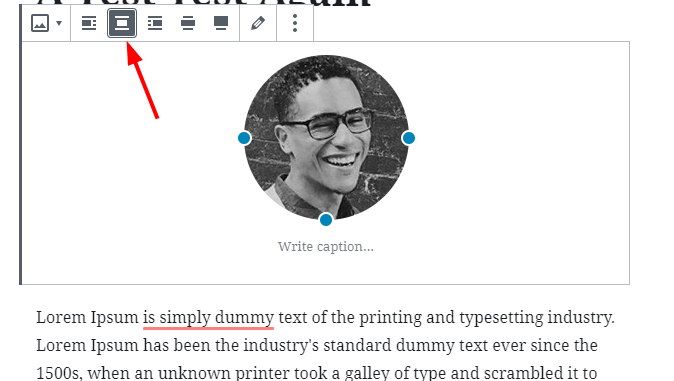Select the Align right icon
674x381 pixels.
click(x=155, y=23)
